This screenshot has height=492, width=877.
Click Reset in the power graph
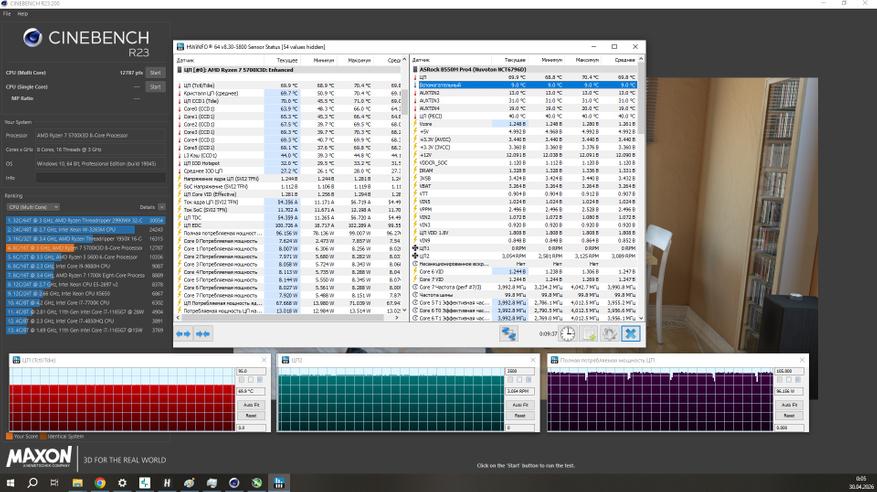[789, 415]
